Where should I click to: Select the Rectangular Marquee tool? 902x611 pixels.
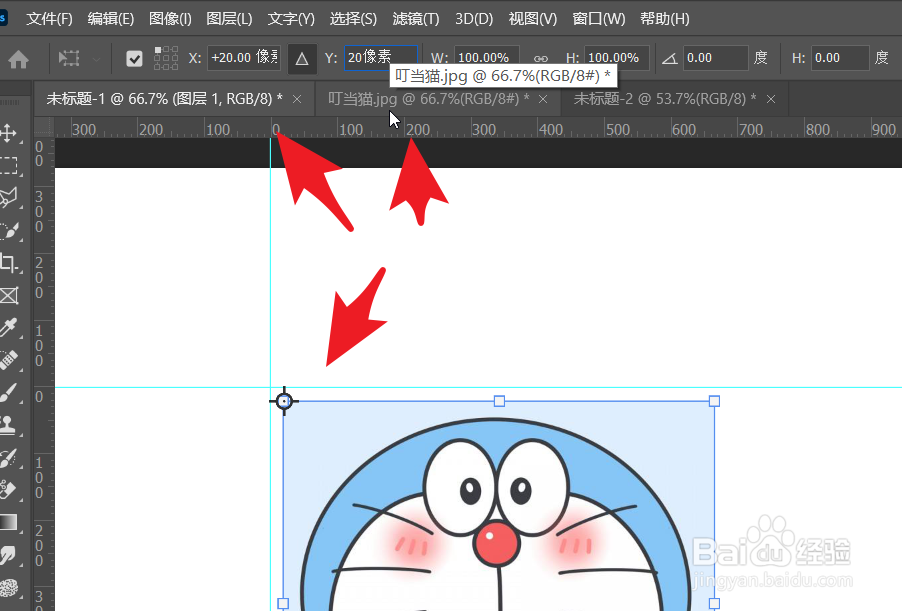(x=8, y=165)
